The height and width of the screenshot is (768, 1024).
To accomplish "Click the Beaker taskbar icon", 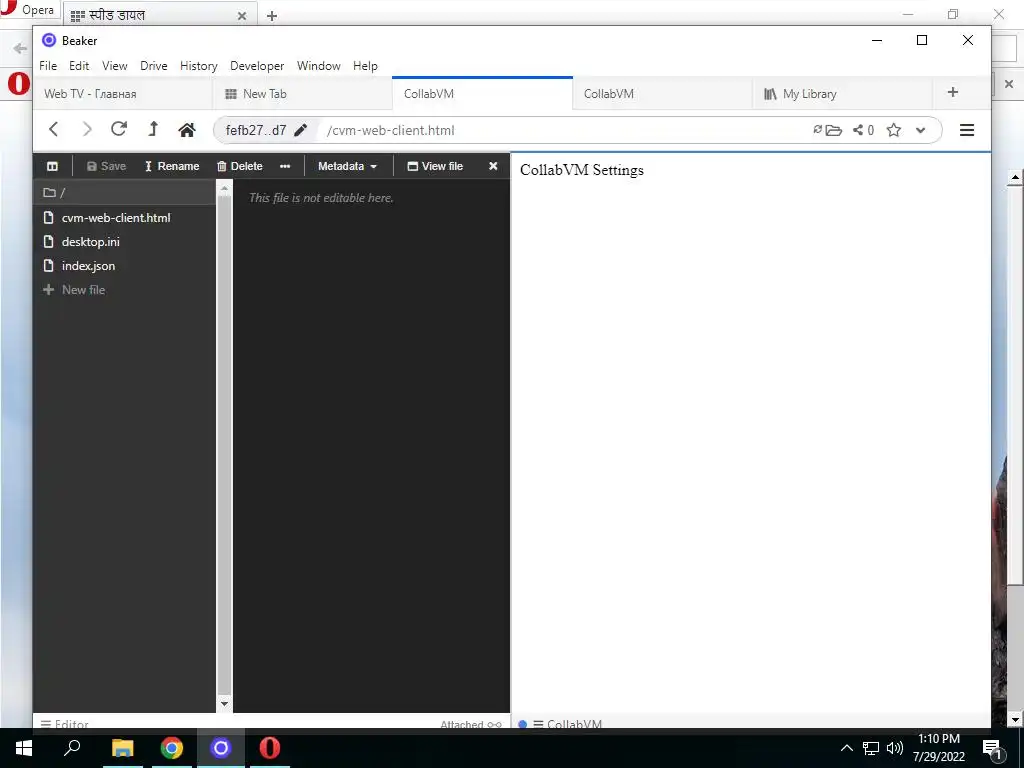I will point(221,748).
